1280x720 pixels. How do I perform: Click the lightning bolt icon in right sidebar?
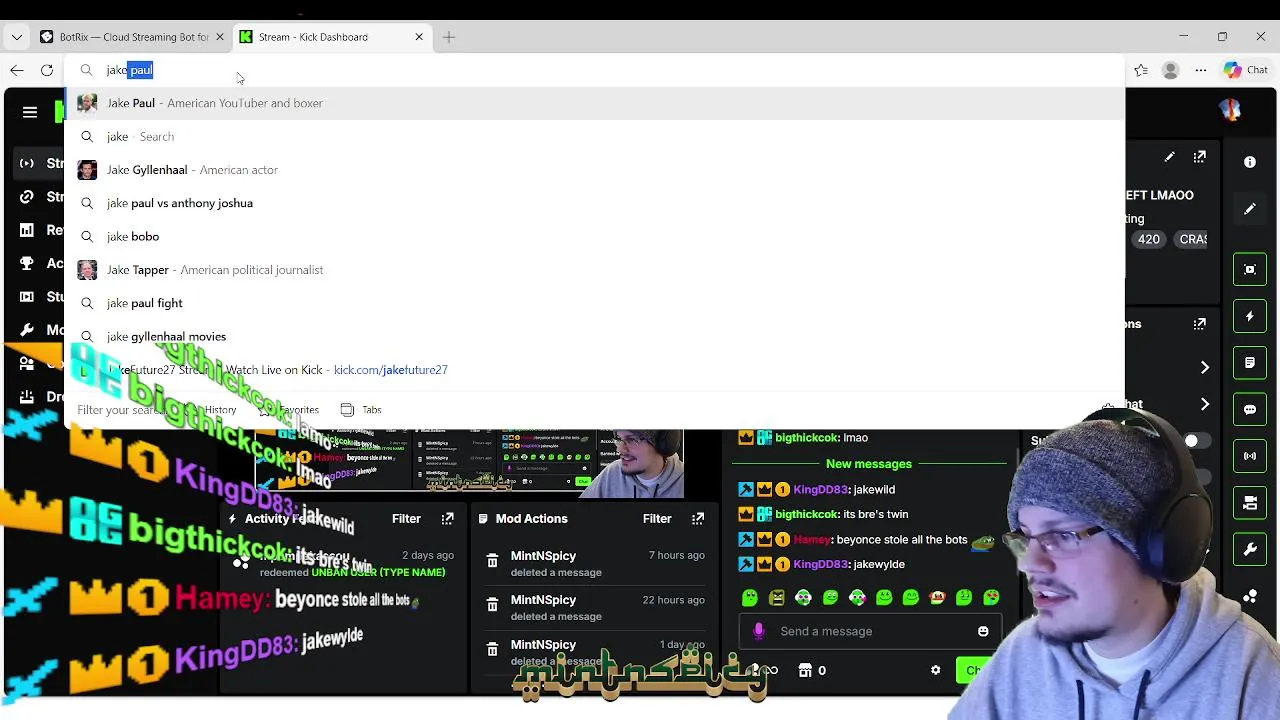click(x=1250, y=316)
